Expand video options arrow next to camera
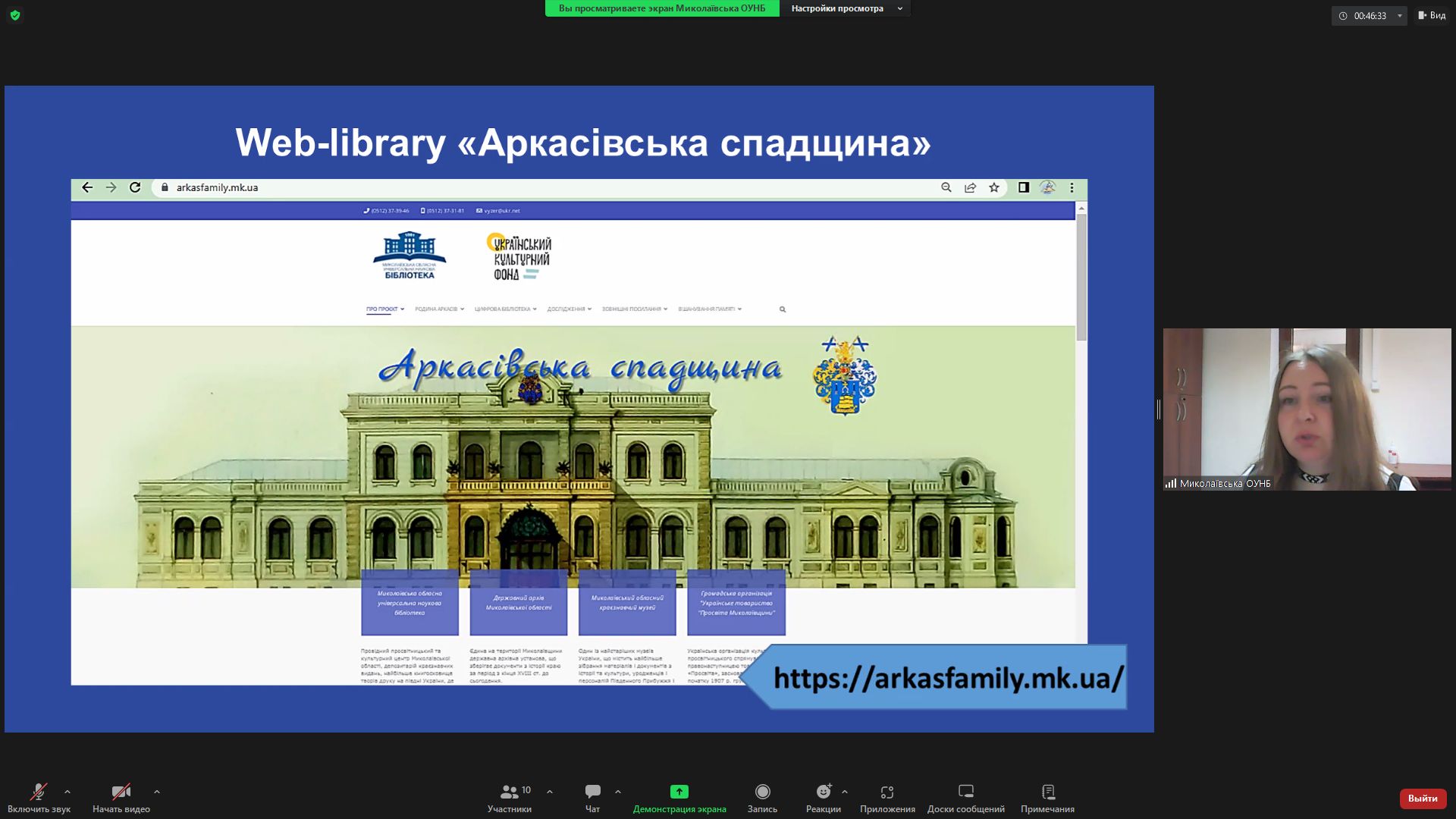The height and width of the screenshot is (819, 1456). (157, 792)
